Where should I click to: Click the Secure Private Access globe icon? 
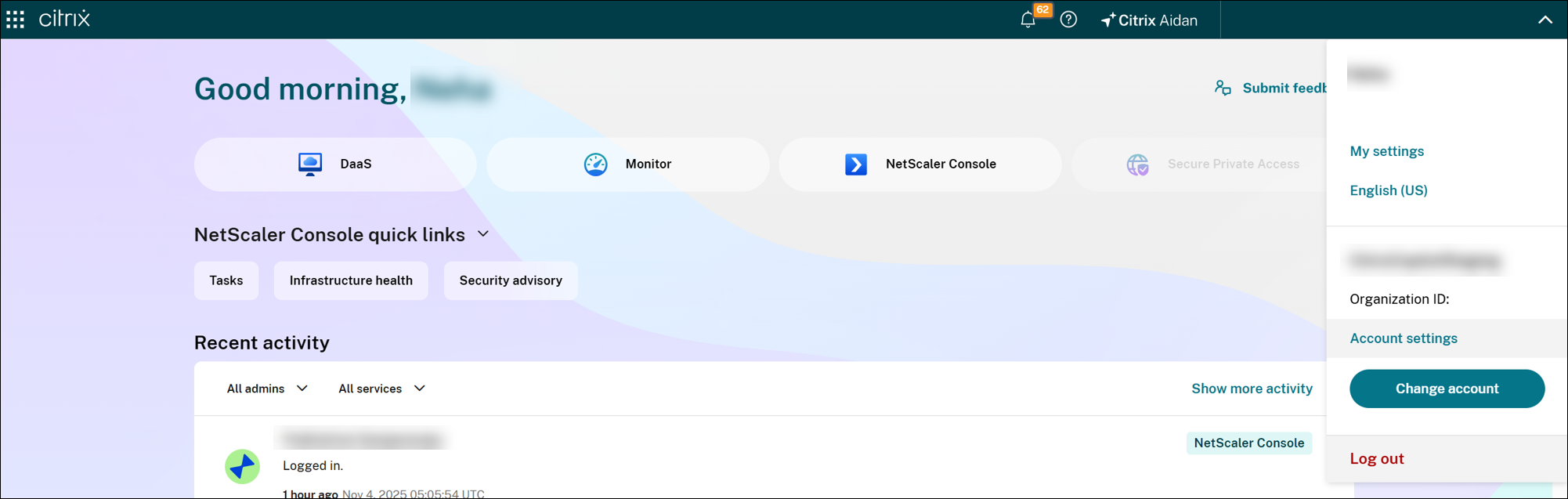[1137, 165]
